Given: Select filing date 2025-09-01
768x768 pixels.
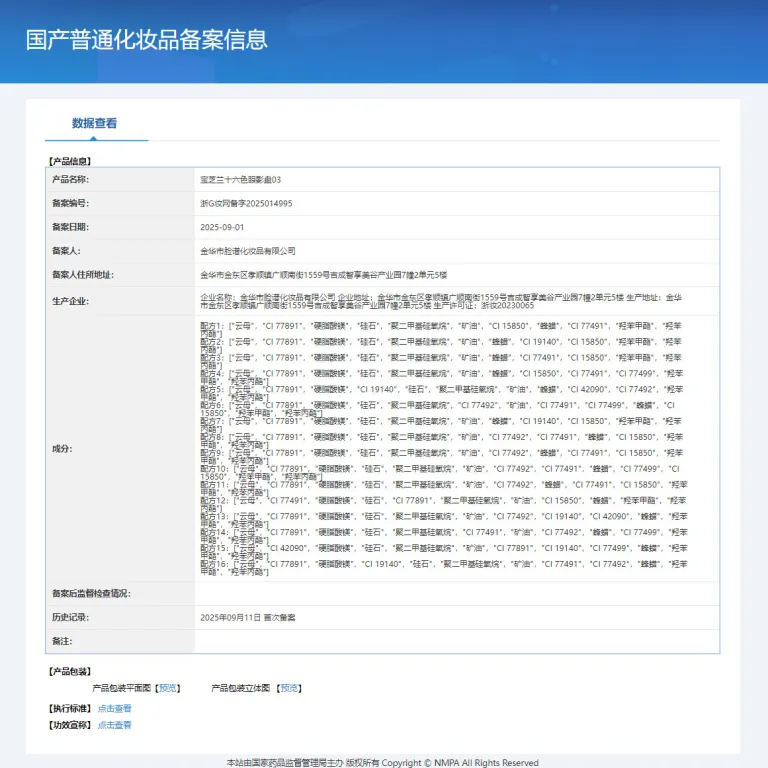Looking at the screenshot, I should (222, 227).
